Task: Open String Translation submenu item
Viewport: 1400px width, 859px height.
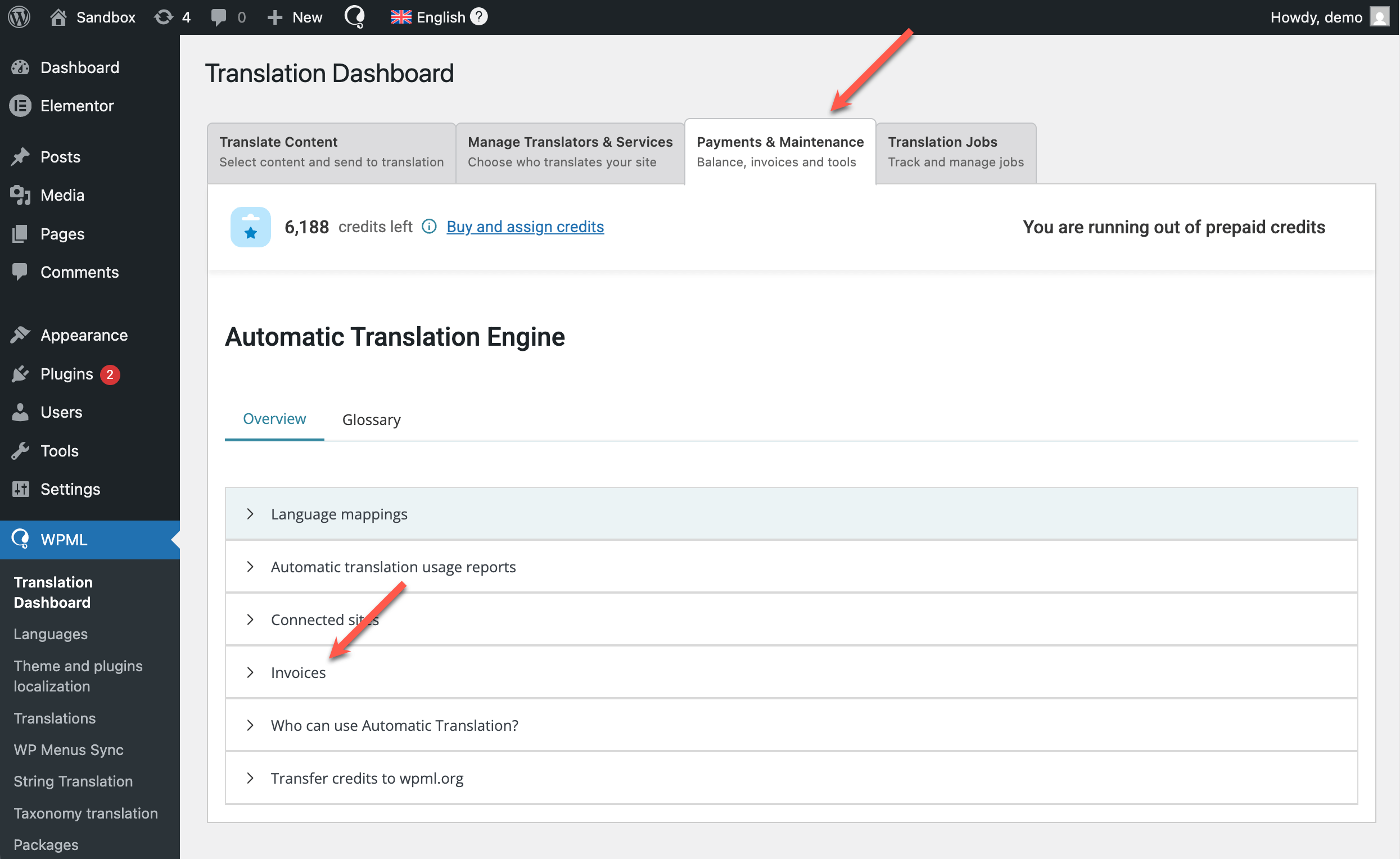Action: point(73,781)
